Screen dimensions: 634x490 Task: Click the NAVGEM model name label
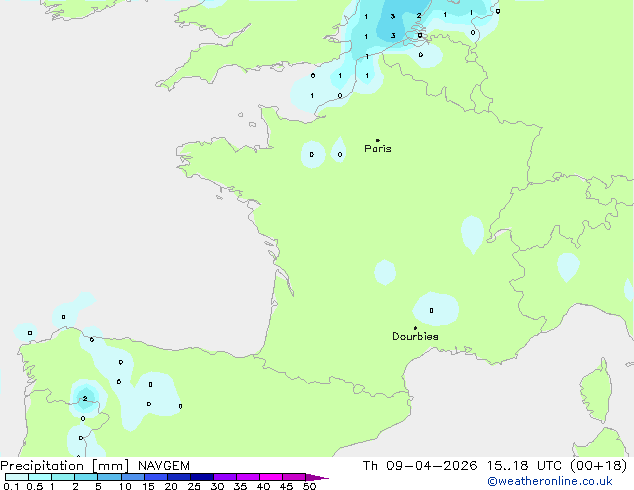164,466
